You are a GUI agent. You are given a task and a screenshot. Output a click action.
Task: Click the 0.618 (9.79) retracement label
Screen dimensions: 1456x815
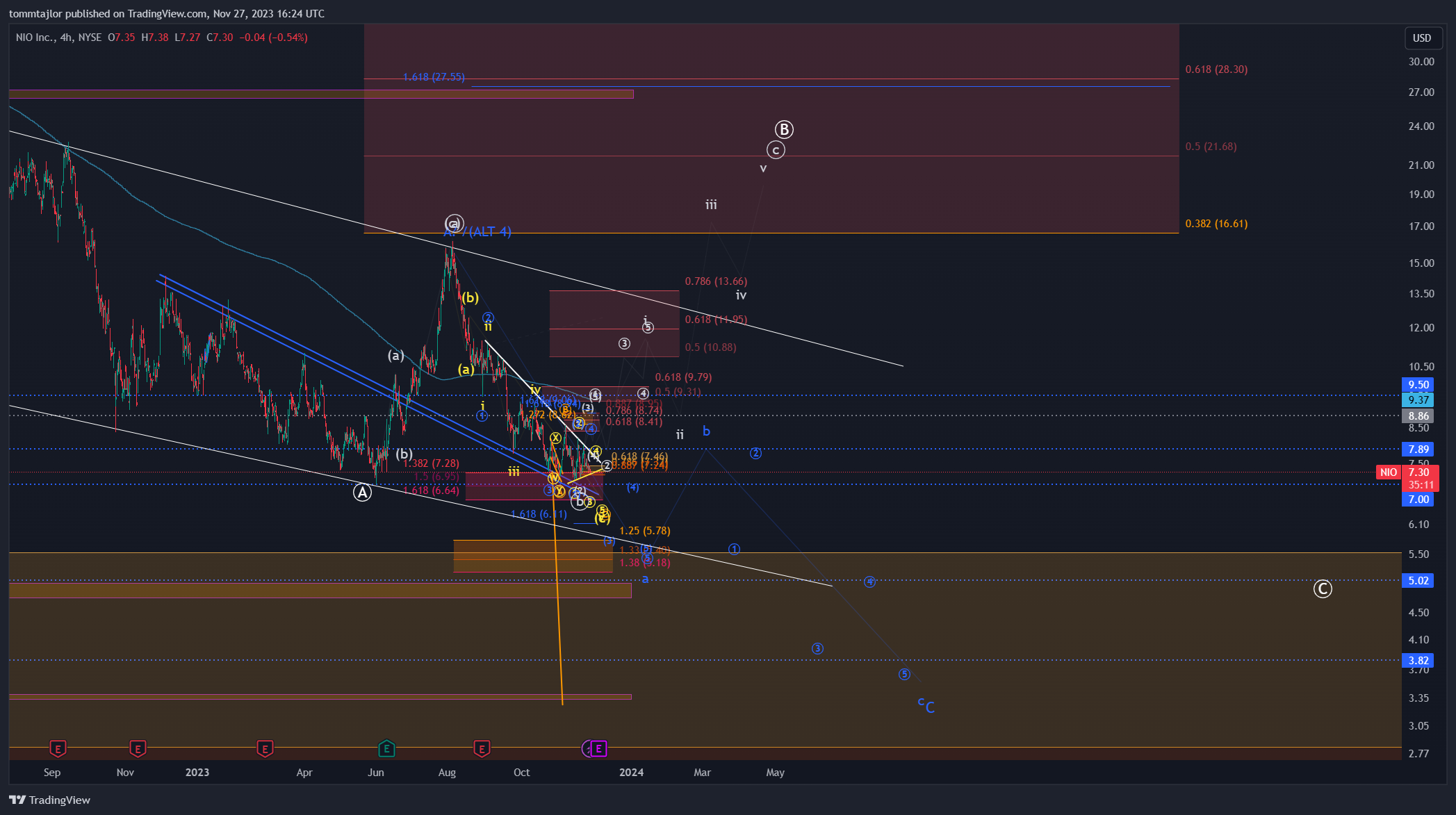coord(683,377)
